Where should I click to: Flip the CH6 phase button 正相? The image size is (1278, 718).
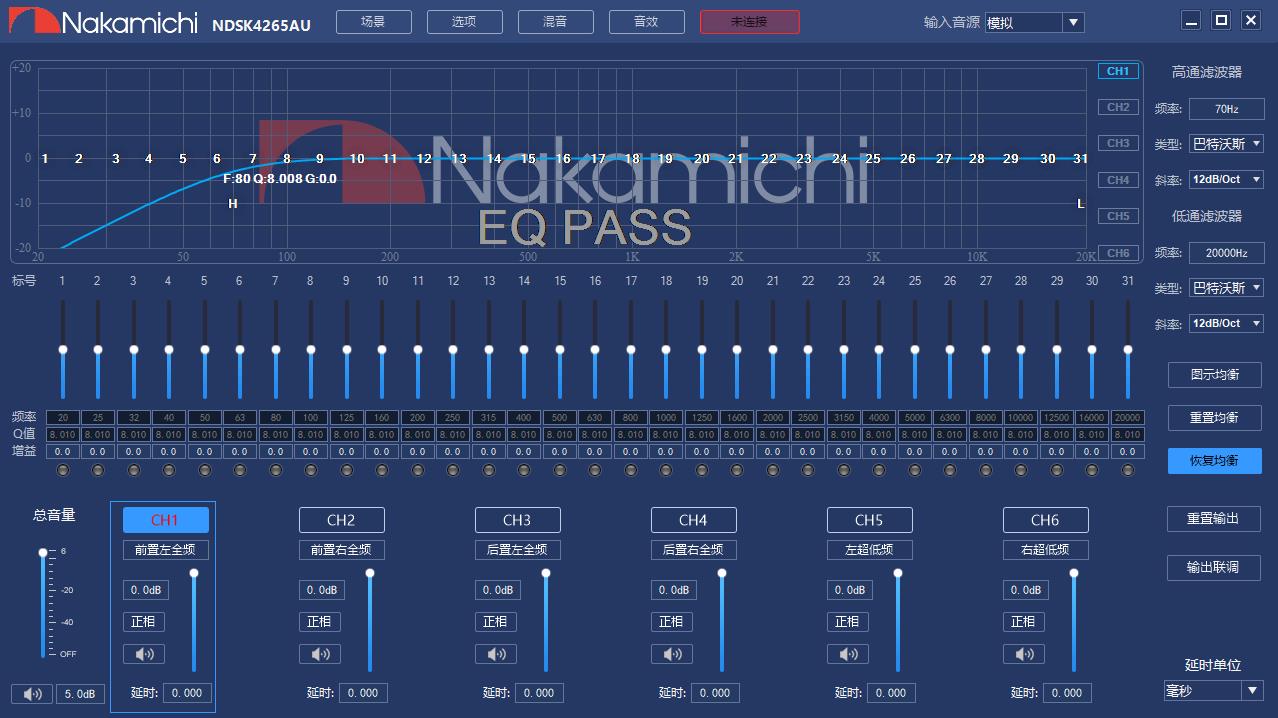click(x=1024, y=622)
